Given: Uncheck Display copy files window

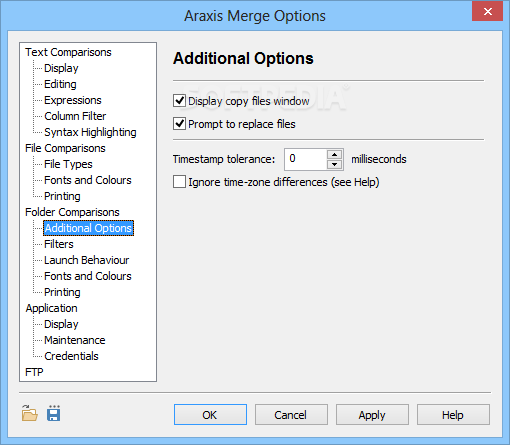Looking at the screenshot, I should [179, 101].
